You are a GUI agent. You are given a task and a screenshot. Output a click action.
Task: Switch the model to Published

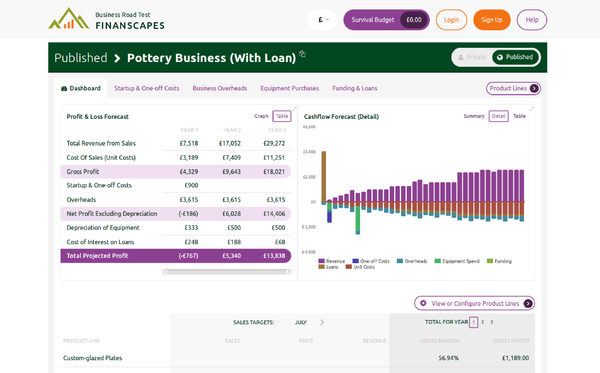[515, 57]
